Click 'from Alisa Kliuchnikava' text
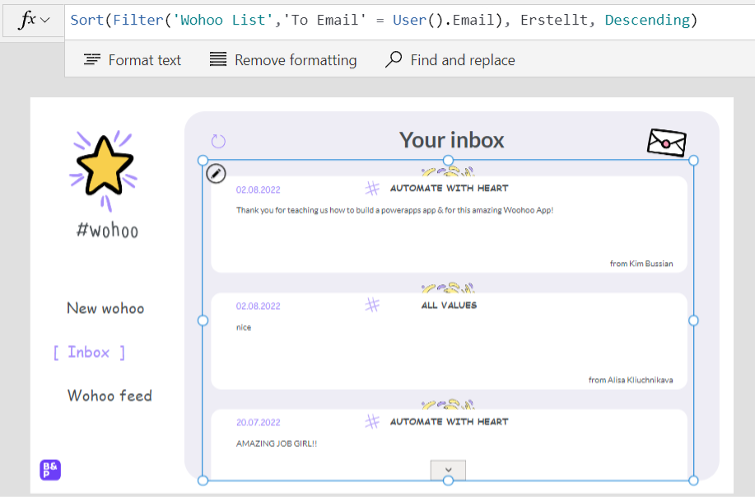This screenshot has width=755, height=498. pyautogui.click(x=631, y=380)
